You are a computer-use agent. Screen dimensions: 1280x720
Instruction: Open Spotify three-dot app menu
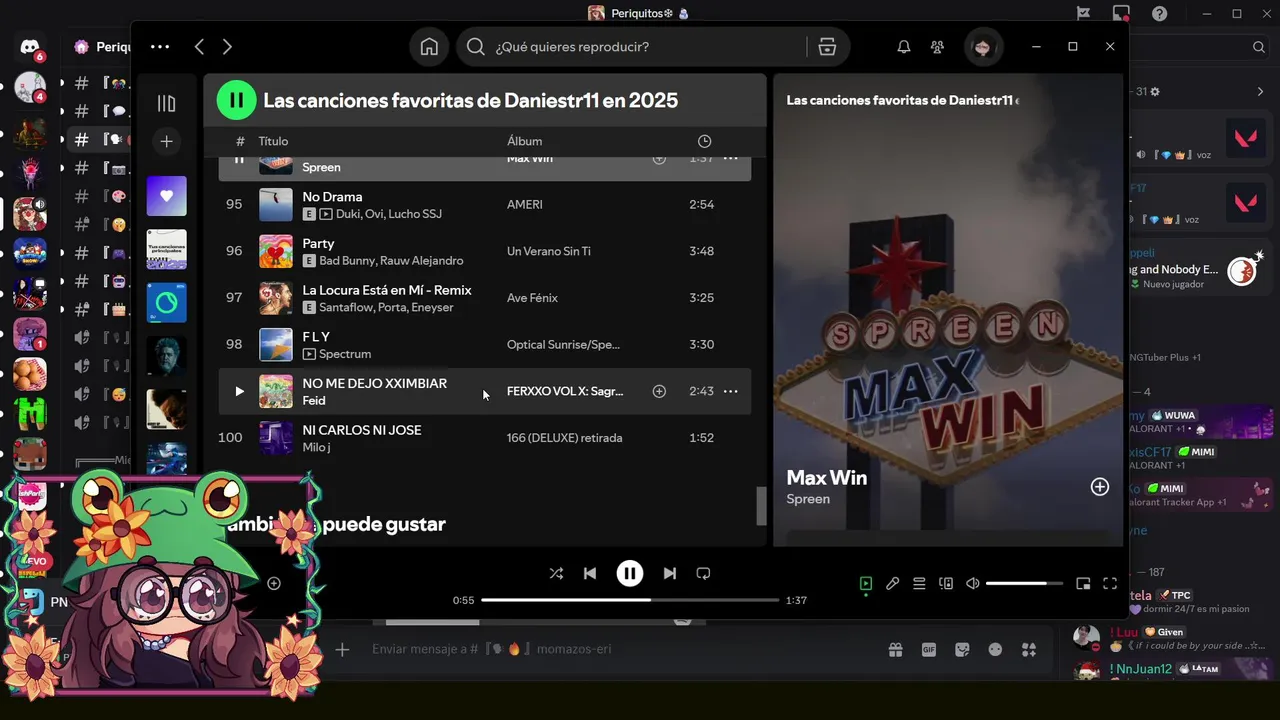pos(160,47)
